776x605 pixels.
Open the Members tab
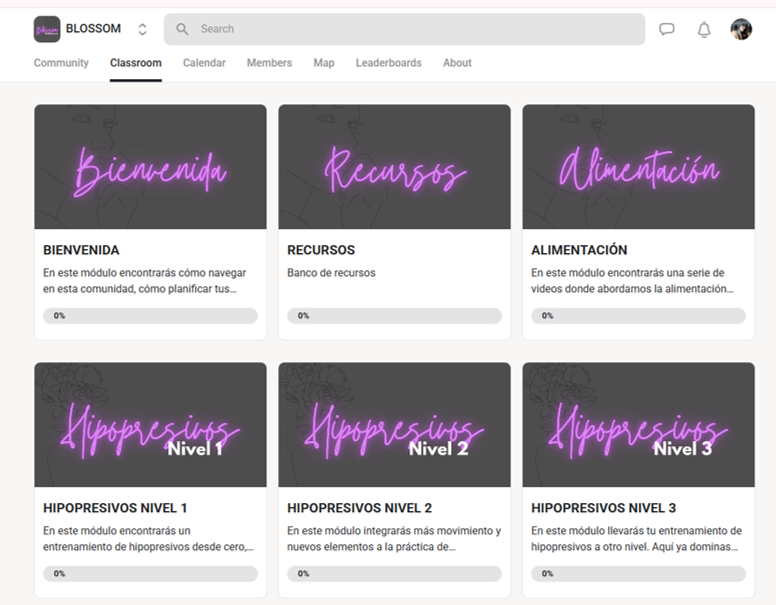click(269, 63)
